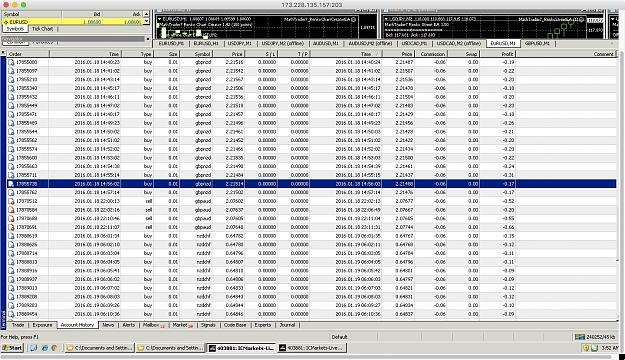This screenshot has height=360, width=625.
Task: Open the GBPUSD,M1 chart tab
Action: click(537, 43)
